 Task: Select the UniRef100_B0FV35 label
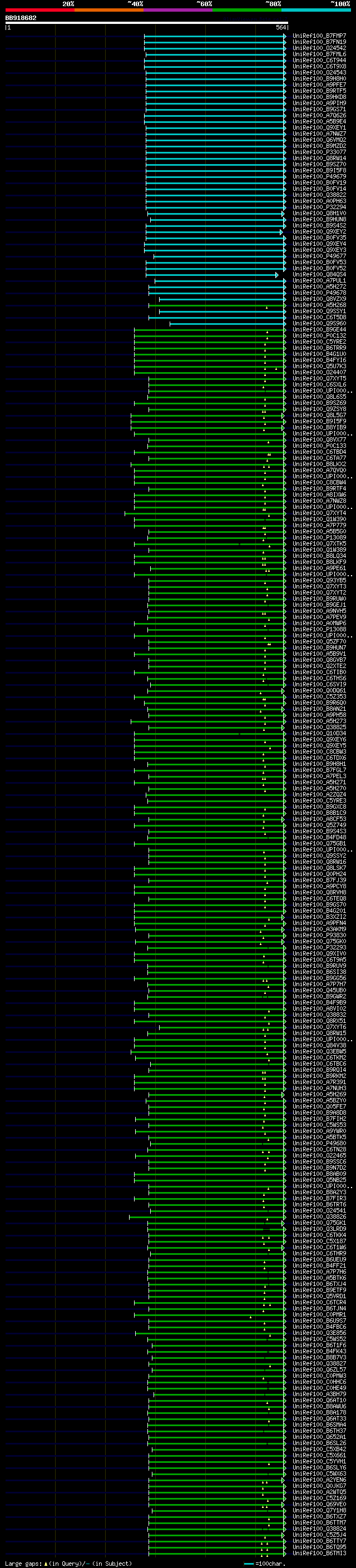tap(319, 238)
